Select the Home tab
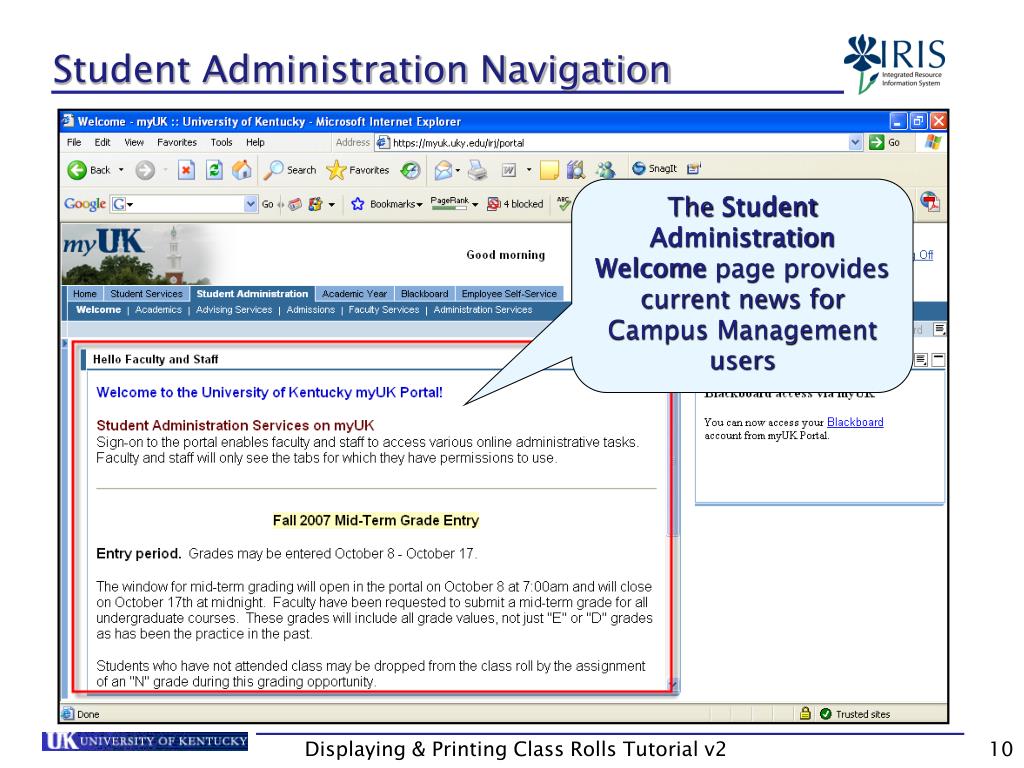Viewport: 1024px width, 768px height. [85, 294]
